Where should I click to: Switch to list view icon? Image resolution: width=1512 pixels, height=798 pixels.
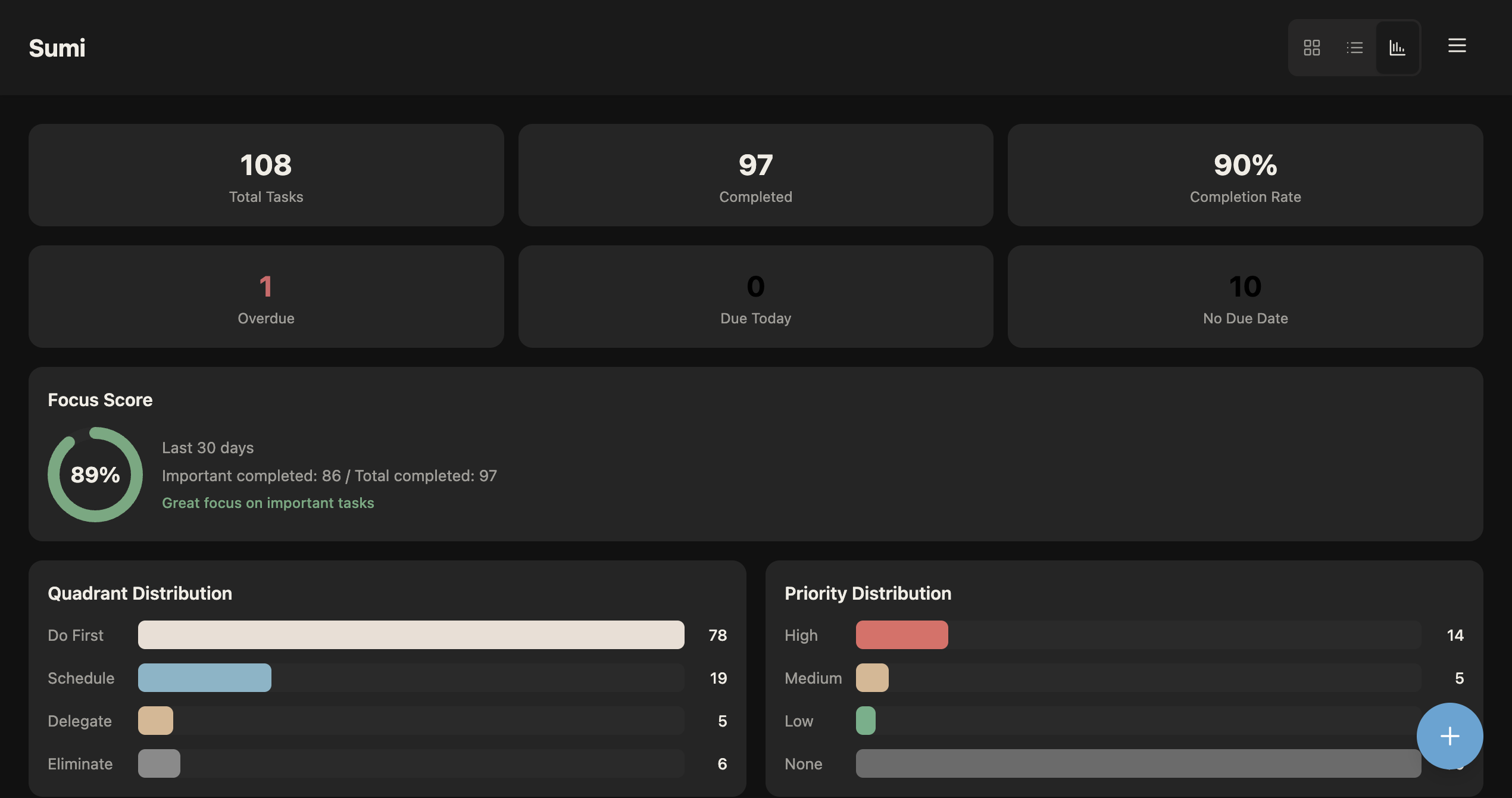(1354, 48)
